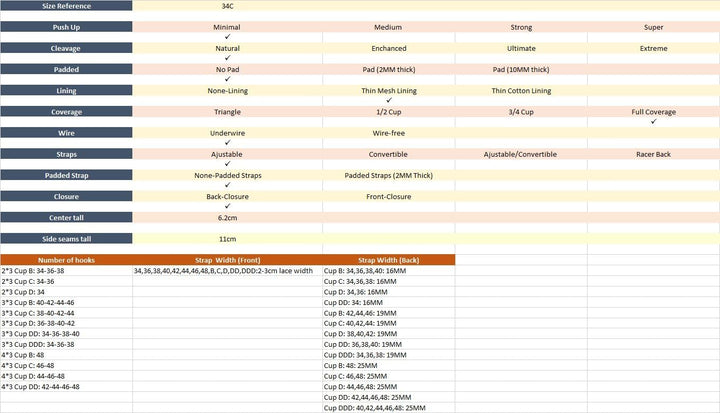Viewport: 720px width, 413px height.
Task: Click the checkmark beneath Underwire
Action: pos(227,142)
